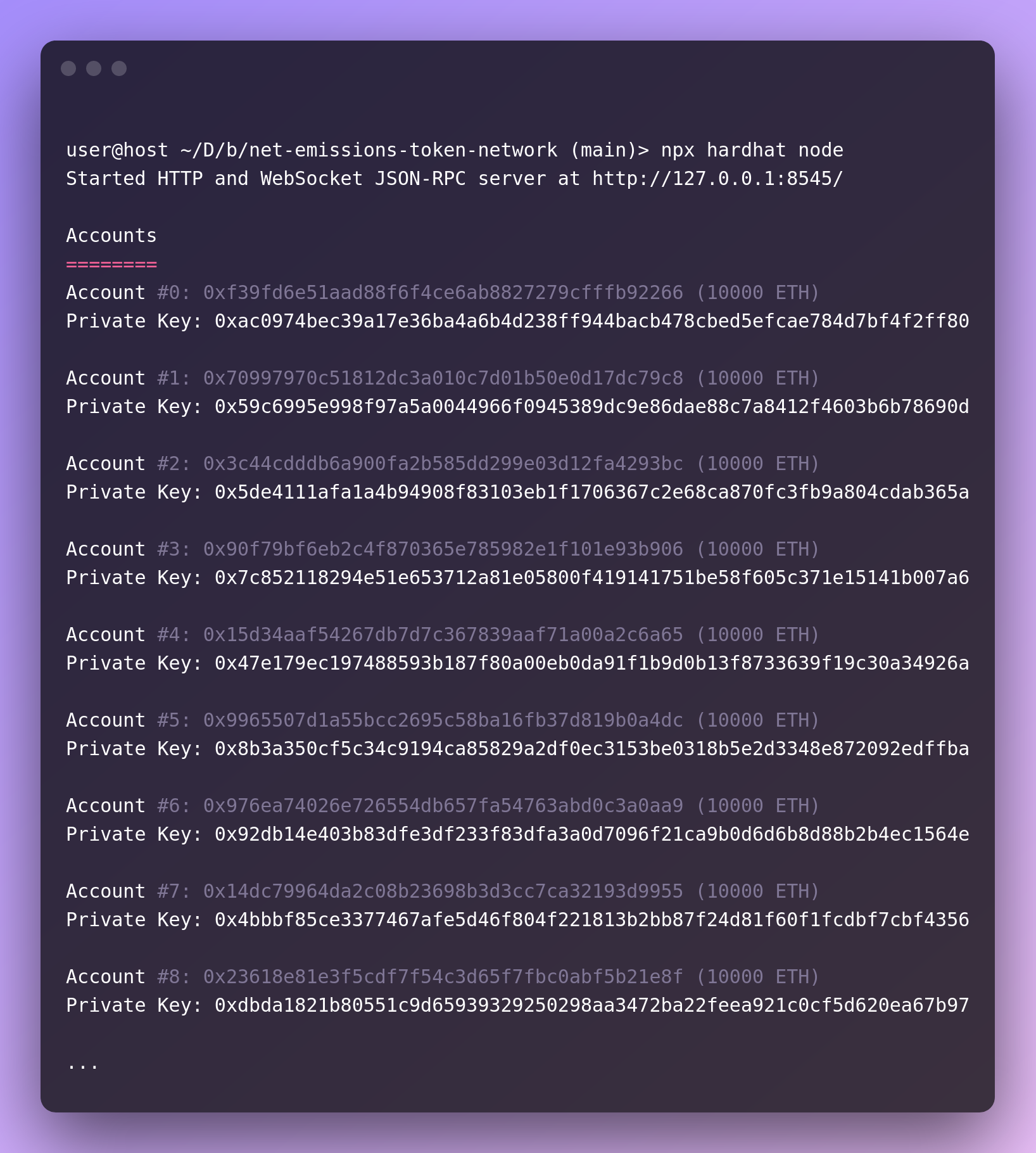Screen dimensions: 1036x1153
Task: Click the first gray window dot
Action: click(68, 68)
